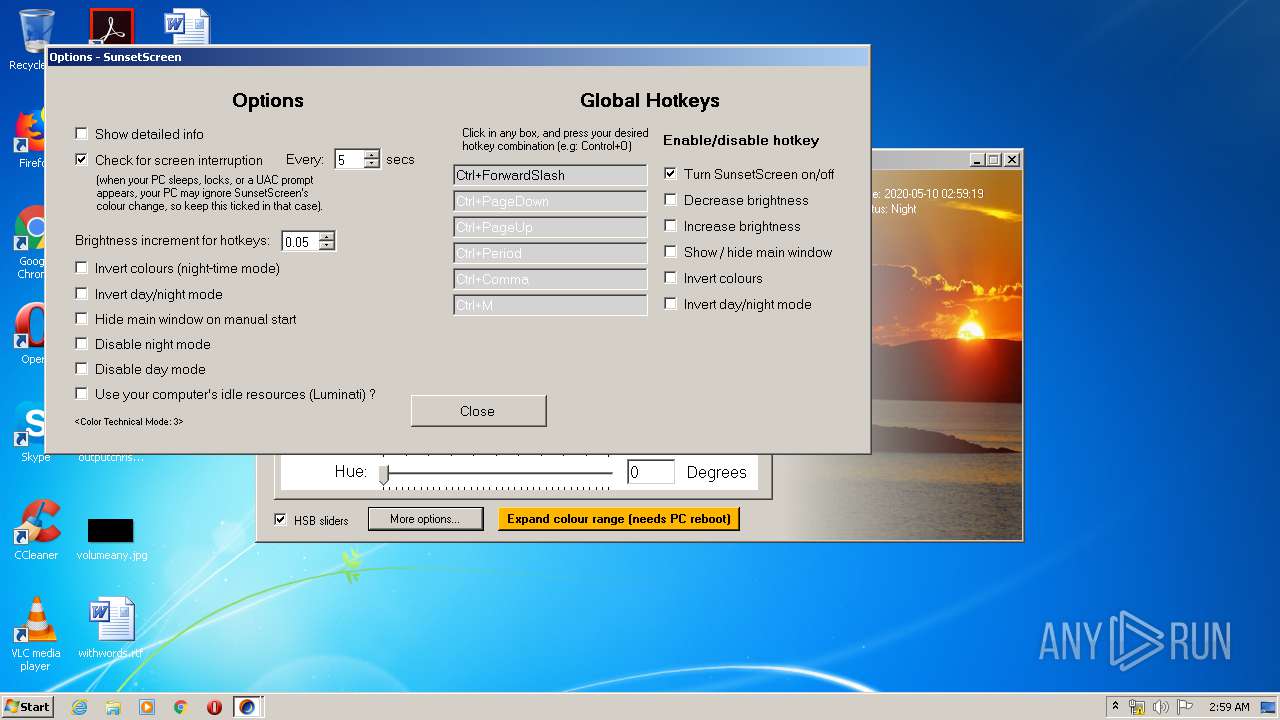
Task: Minimize the SunsetScreen main window
Action: (977, 160)
